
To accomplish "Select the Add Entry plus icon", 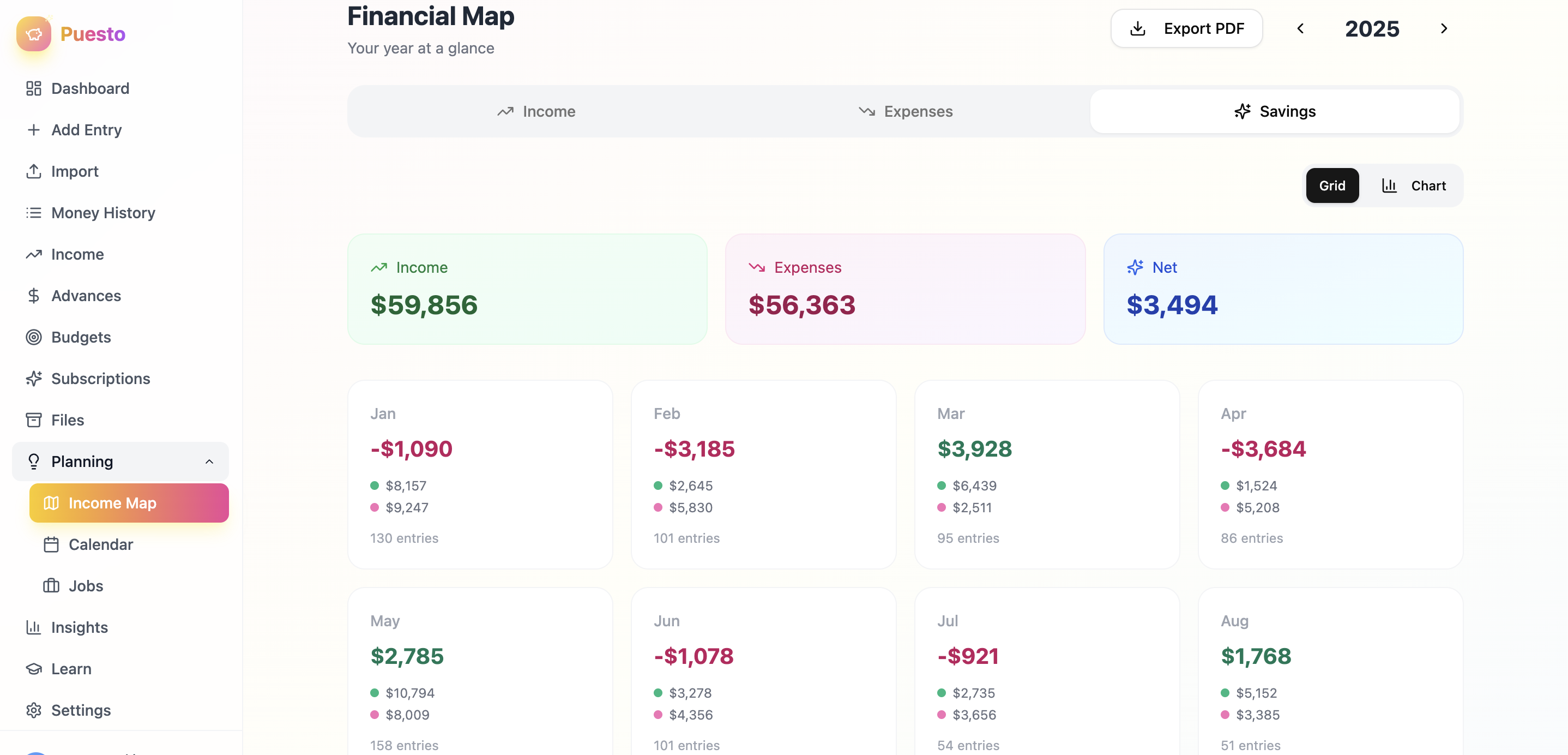I will (33, 130).
